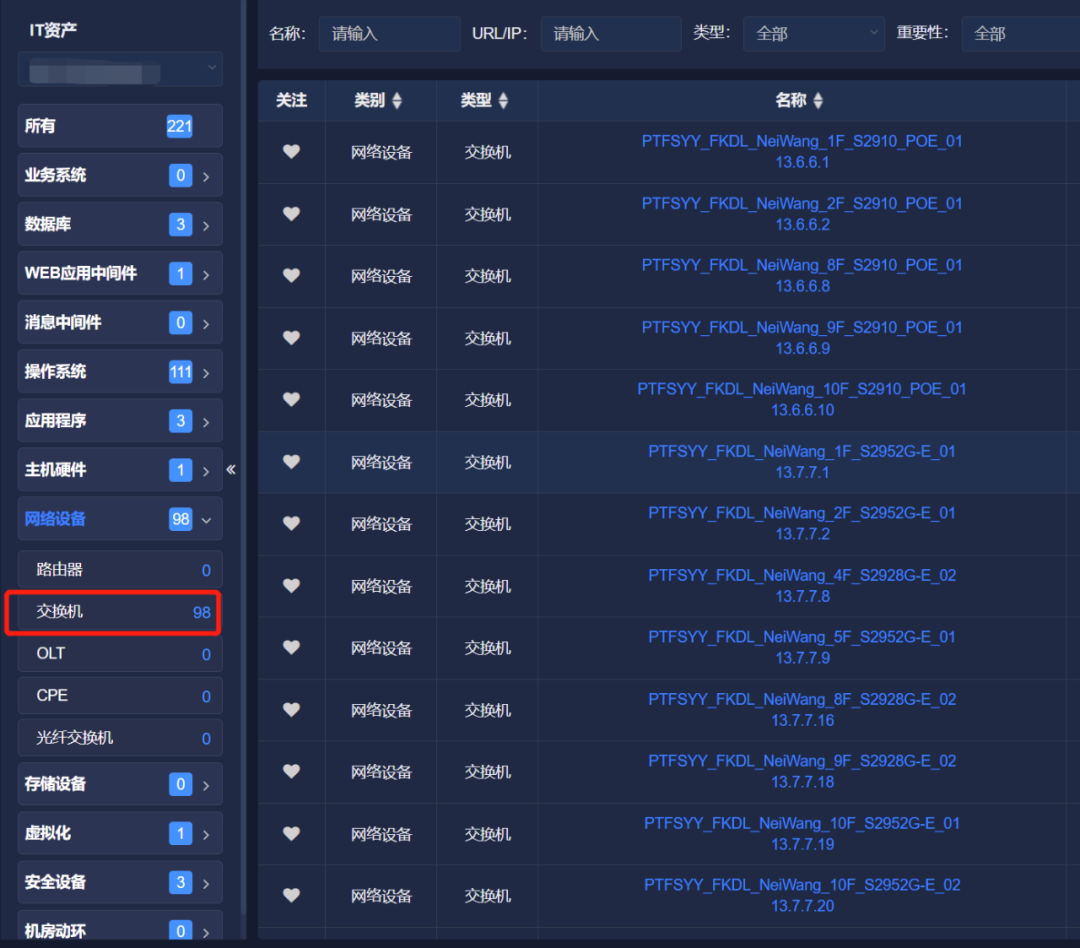Viewport: 1080px width, 948px height.
Task: Open device PTFSYY_FKDL_NeiWang_10F_S2952G-E_02 link
Action: [x=802, y=885]
